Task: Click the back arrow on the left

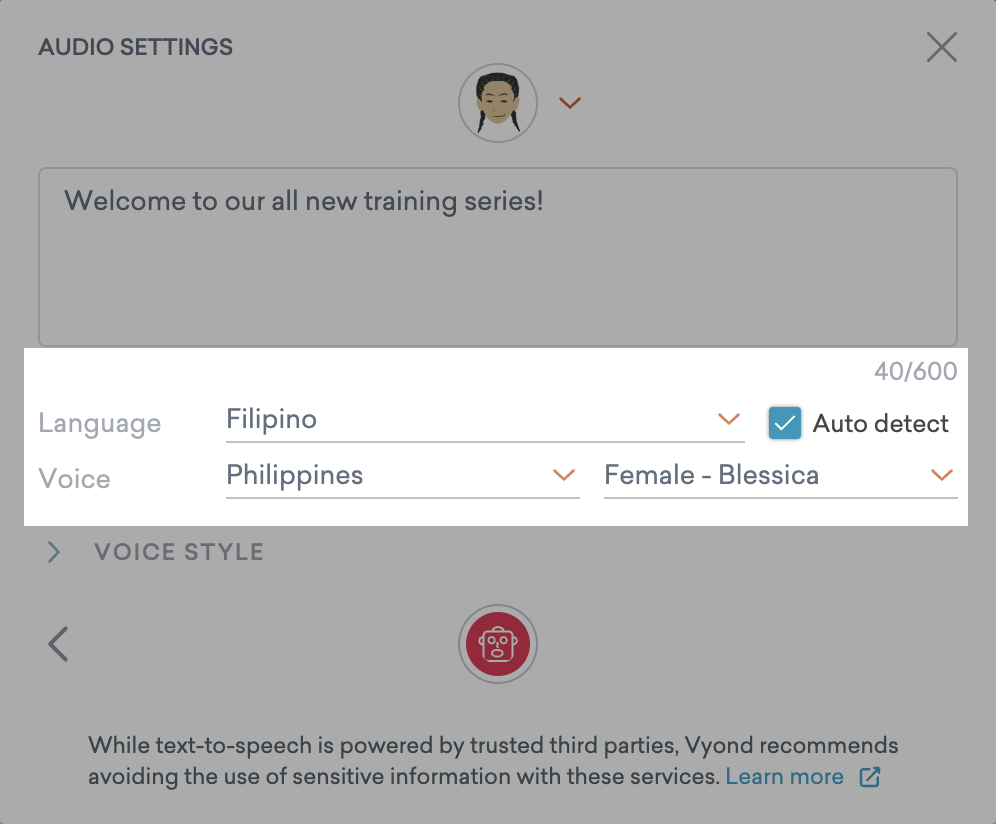Action: 57,644
